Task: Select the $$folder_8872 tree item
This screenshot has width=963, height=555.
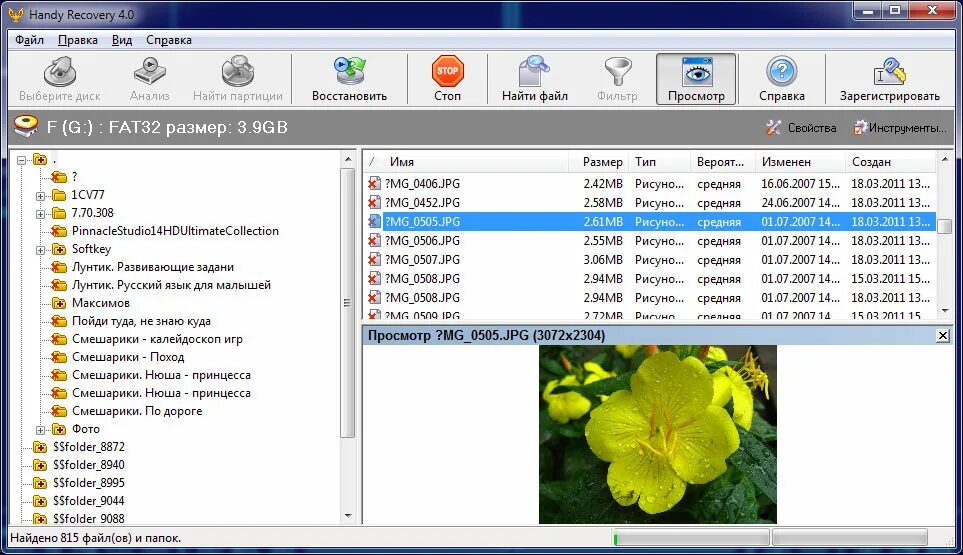Action: (88, 447)
